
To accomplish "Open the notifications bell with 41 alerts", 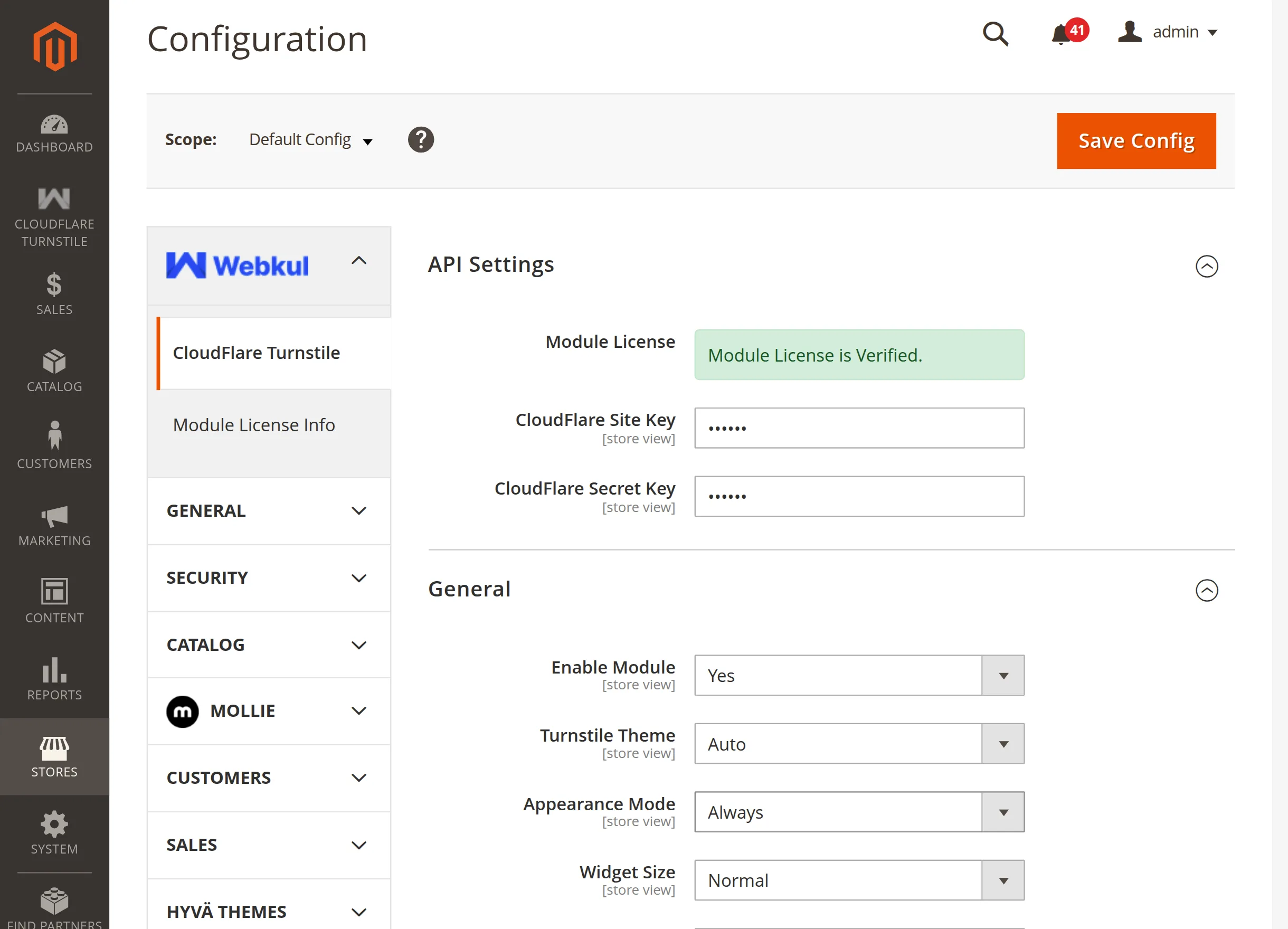I will pos(1069,32).
